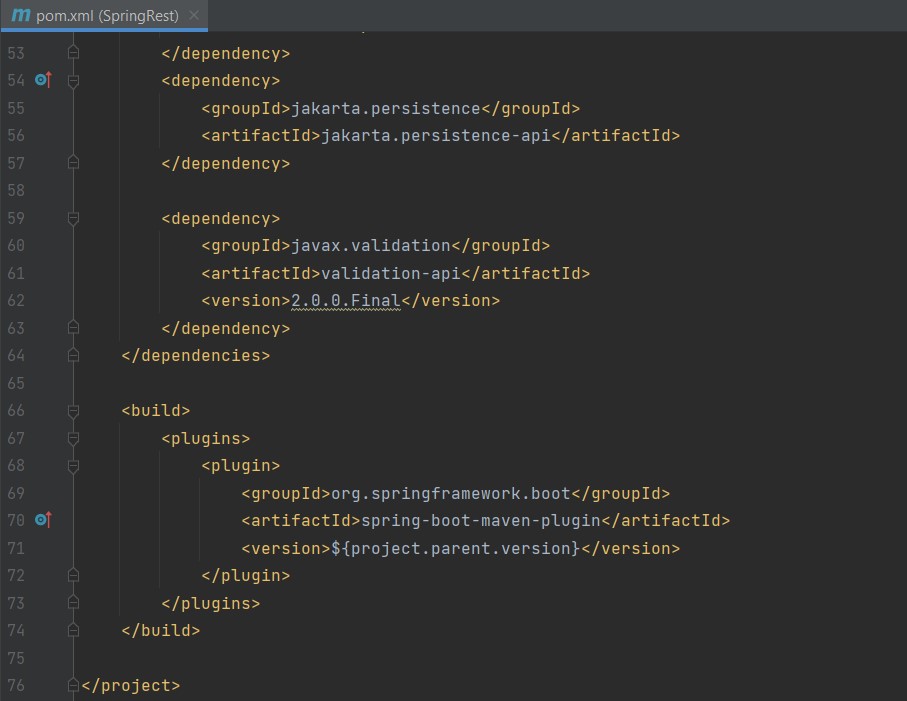The width and height of the screenshot is (907, 701).
Task: Collapse the dependency block at line 59
Action: pos(73,219)
